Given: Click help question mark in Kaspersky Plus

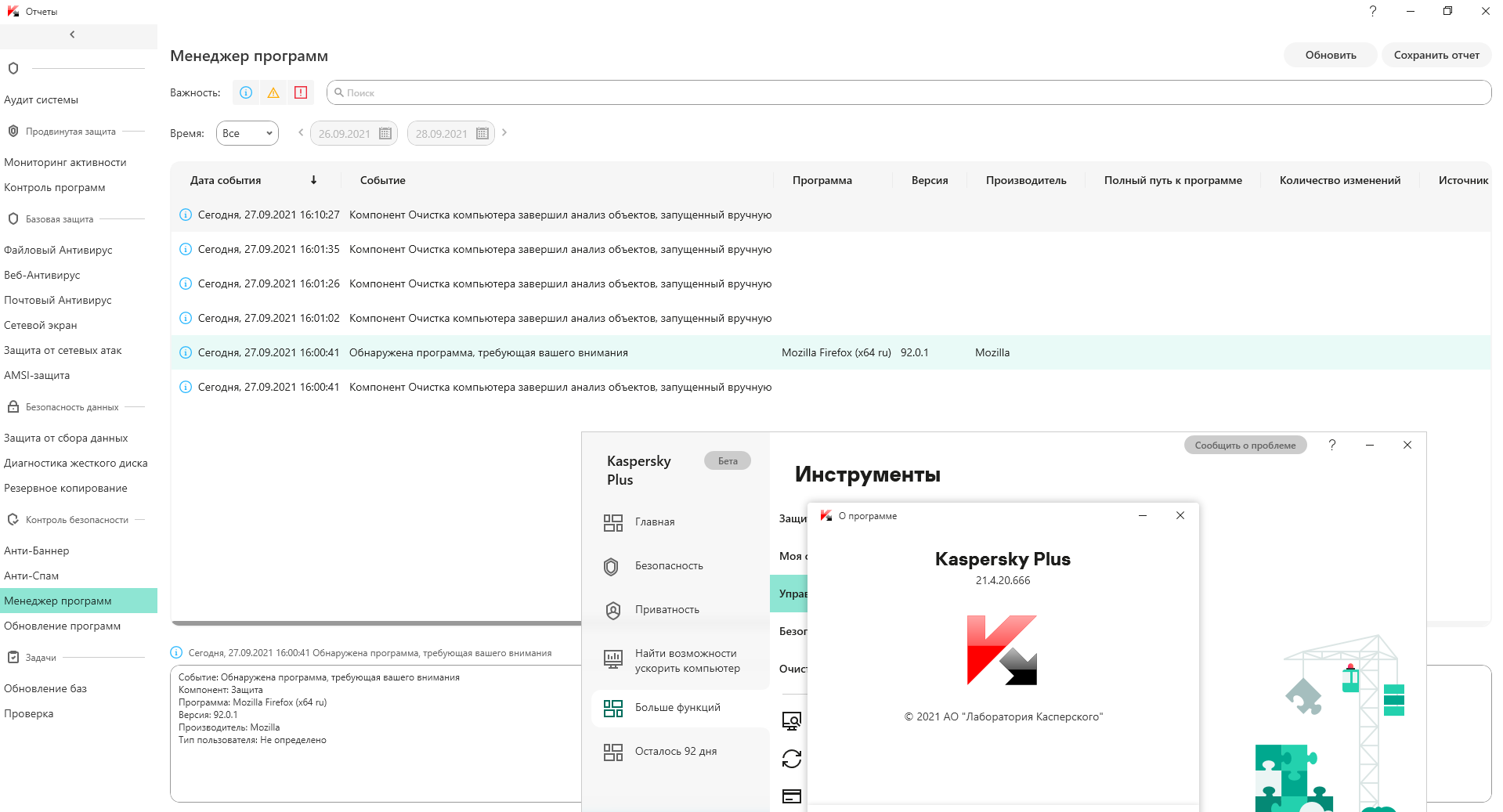Looking at the screenshot, I should click(1332, 445).
